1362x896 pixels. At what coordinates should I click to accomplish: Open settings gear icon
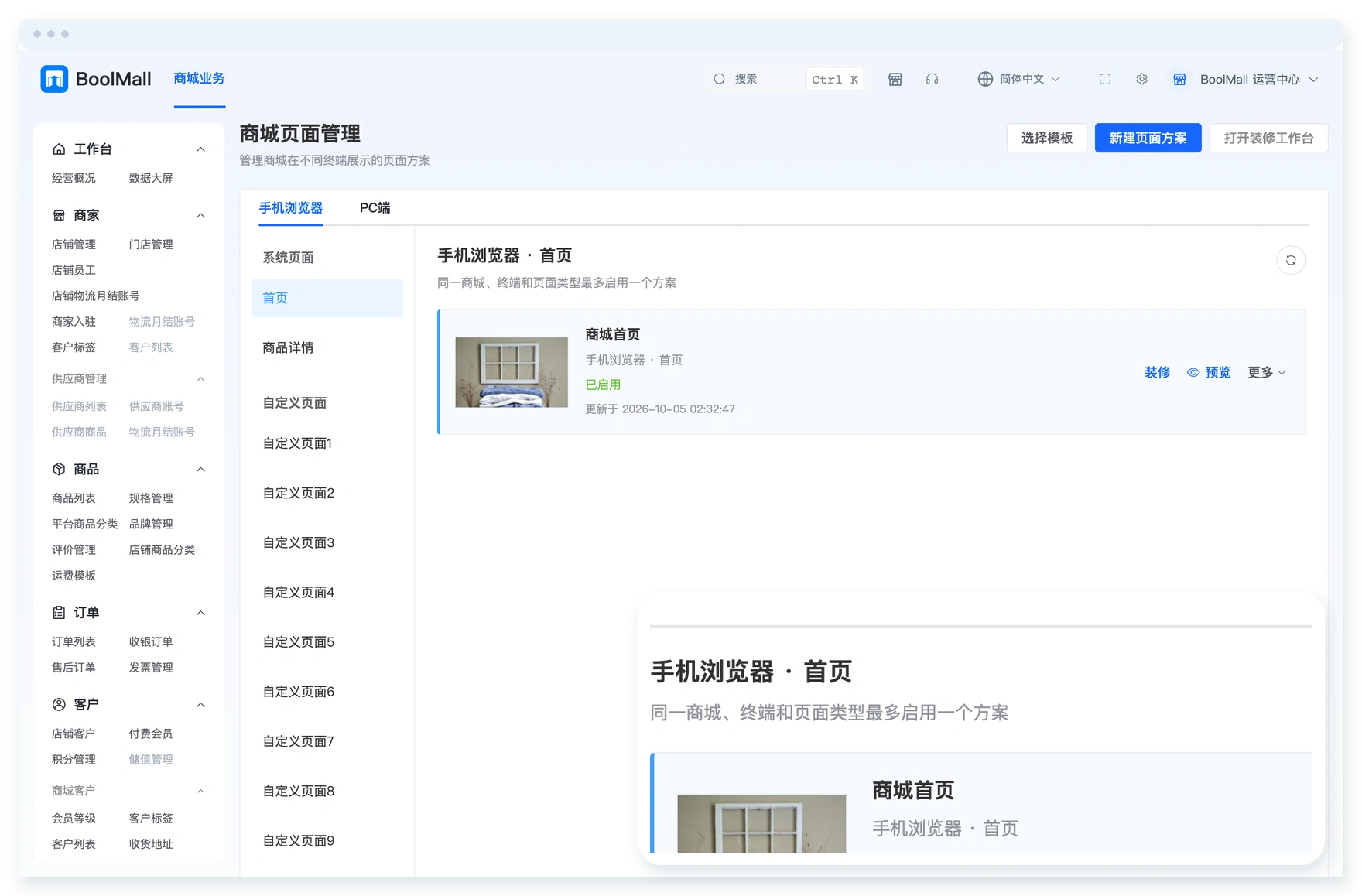pyautogui.click(x=1142, y=79)
